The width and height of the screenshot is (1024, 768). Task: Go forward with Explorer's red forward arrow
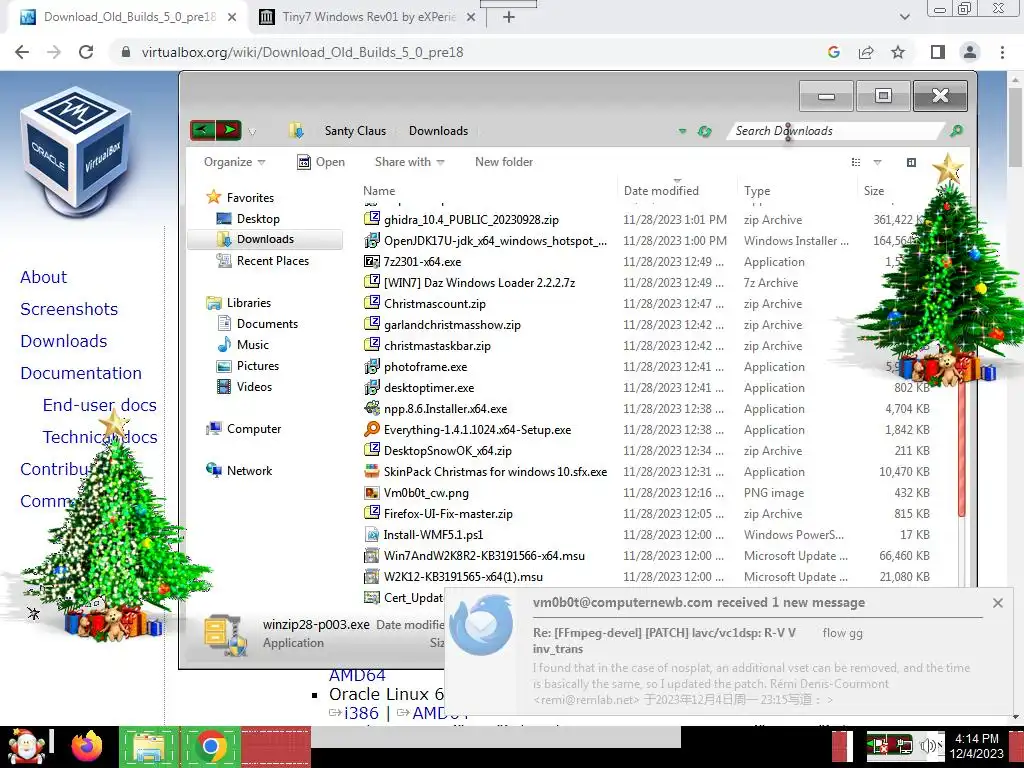229,131
